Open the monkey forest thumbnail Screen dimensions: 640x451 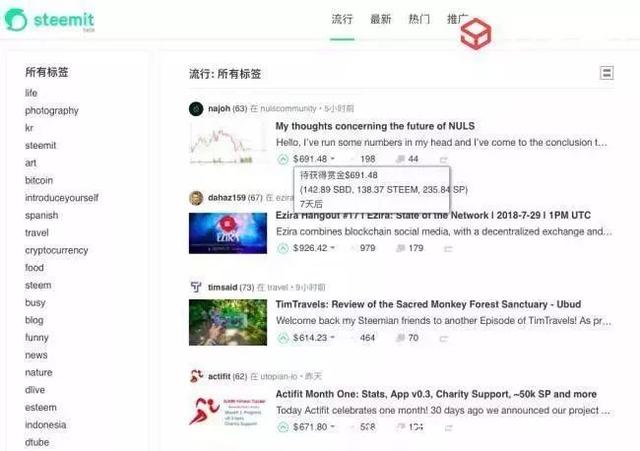[x=228, y=322]
